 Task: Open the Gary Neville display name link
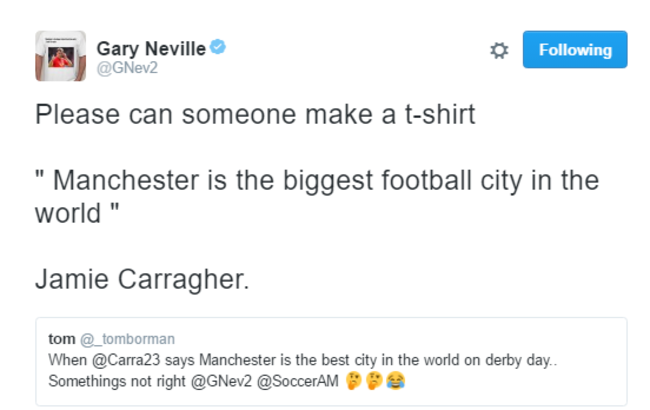click(x=150, y=47)
